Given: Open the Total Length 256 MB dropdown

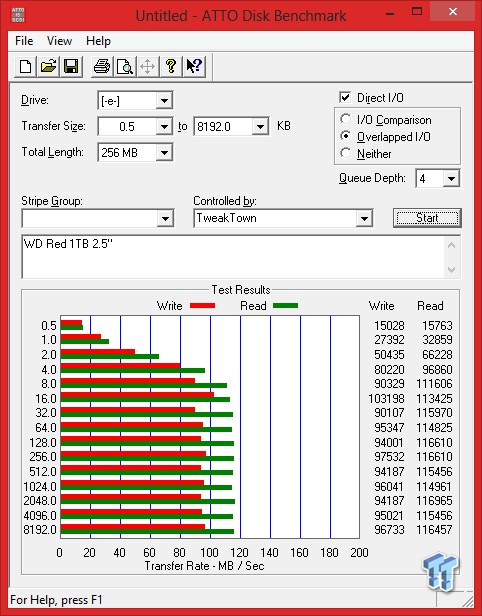Looking at the screenshot, I should (x=164, y=152).
